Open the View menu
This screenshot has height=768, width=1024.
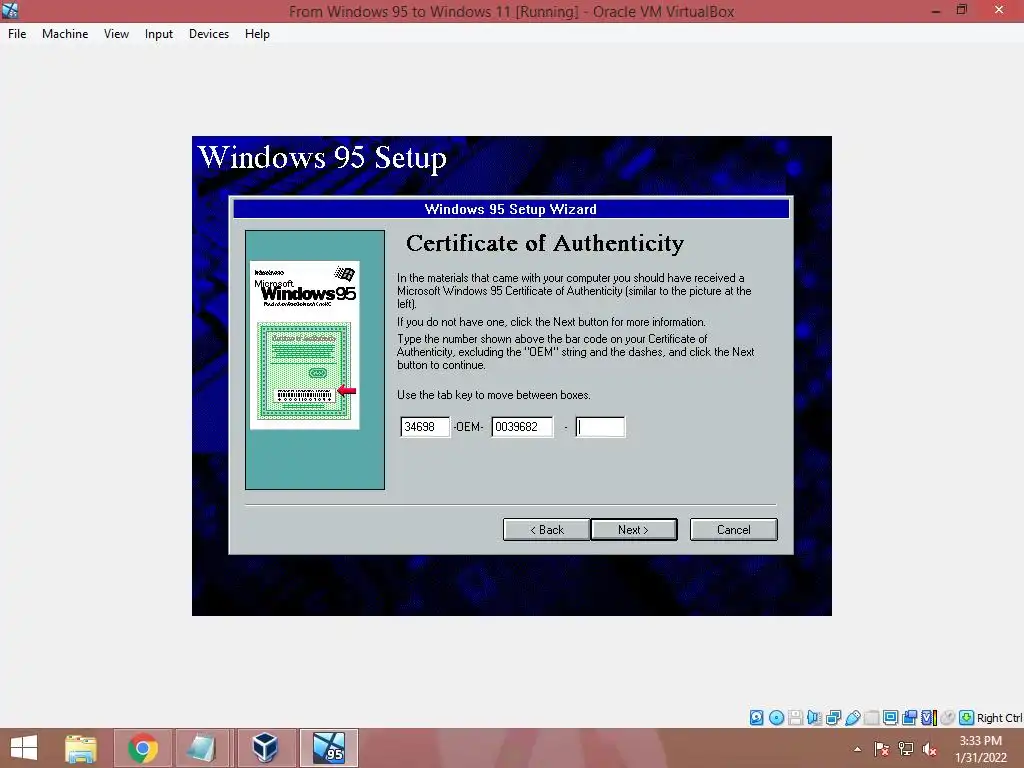pyautogui.click(x=116, y=34)
